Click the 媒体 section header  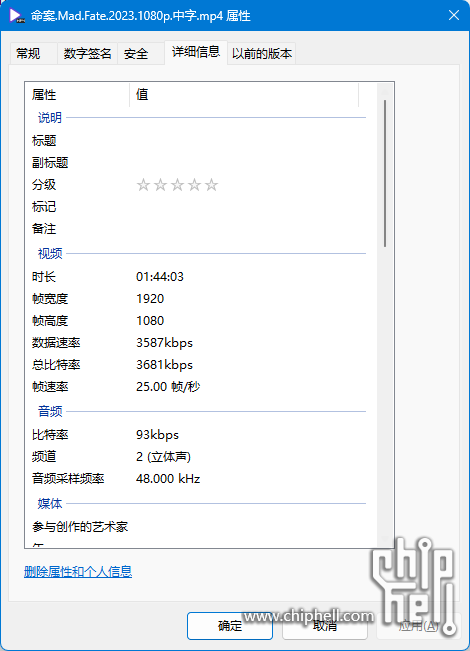tap(50, 504)
